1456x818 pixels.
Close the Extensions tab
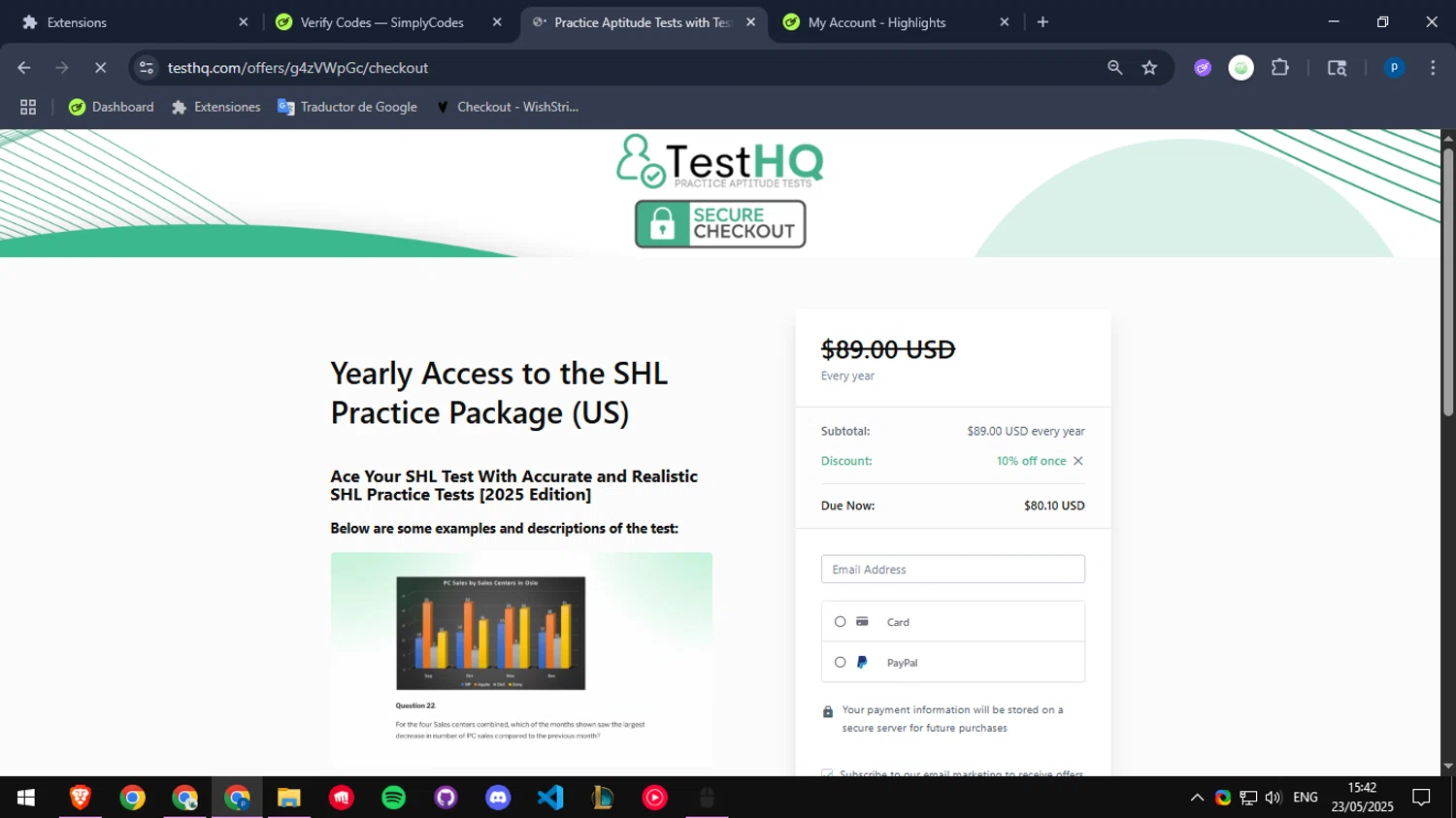coord(244,22)
